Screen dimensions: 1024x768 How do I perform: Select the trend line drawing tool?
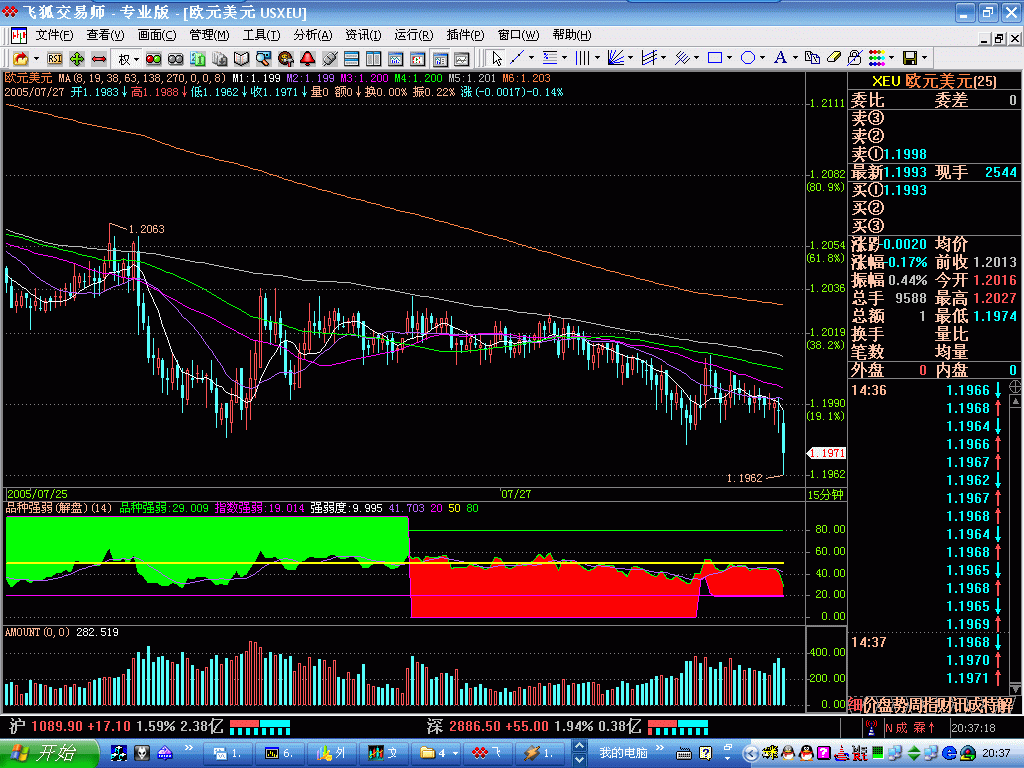point(517,59)
